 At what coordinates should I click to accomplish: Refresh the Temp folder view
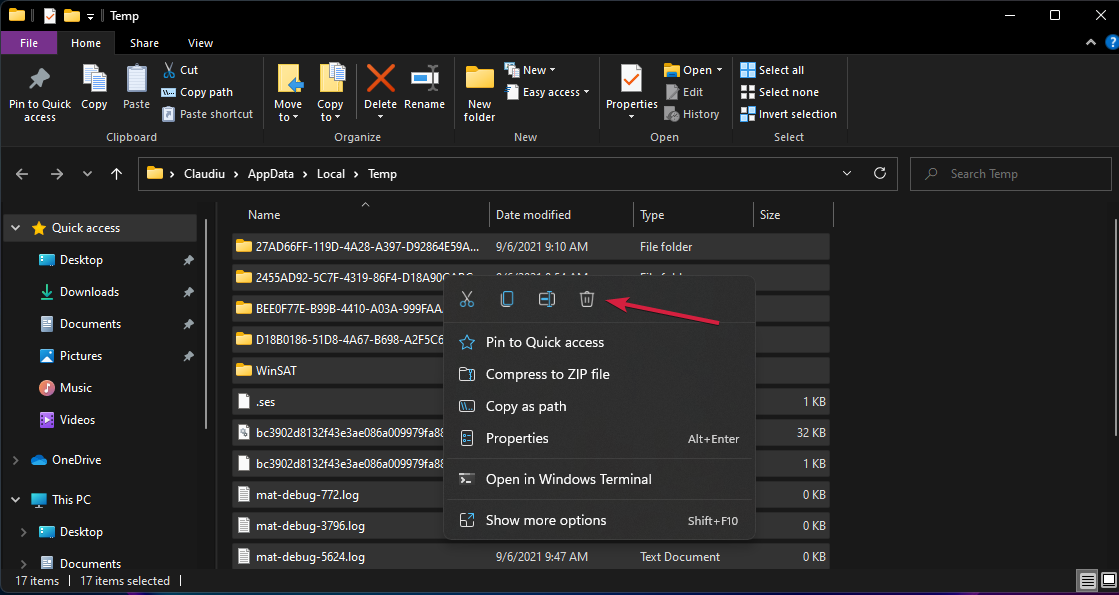880,173
